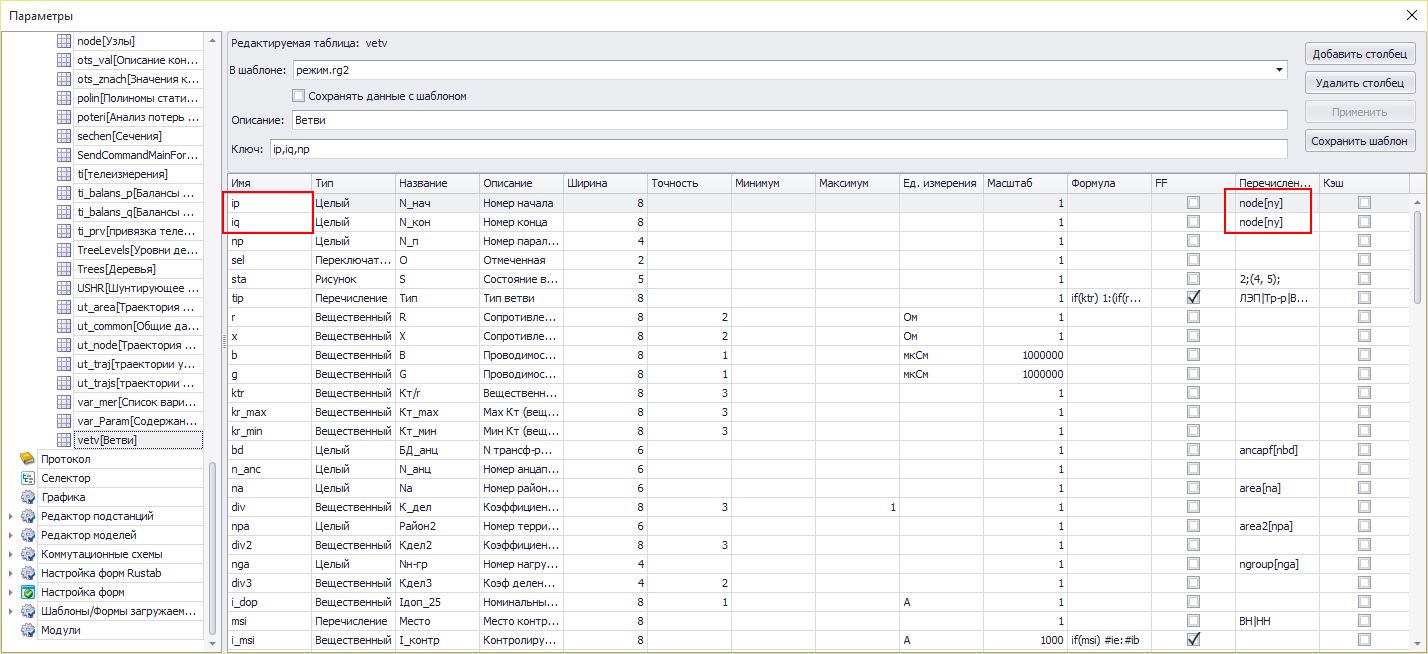Click the Протокол icon
Viewport: 1428px width, 654px height.
28,459
